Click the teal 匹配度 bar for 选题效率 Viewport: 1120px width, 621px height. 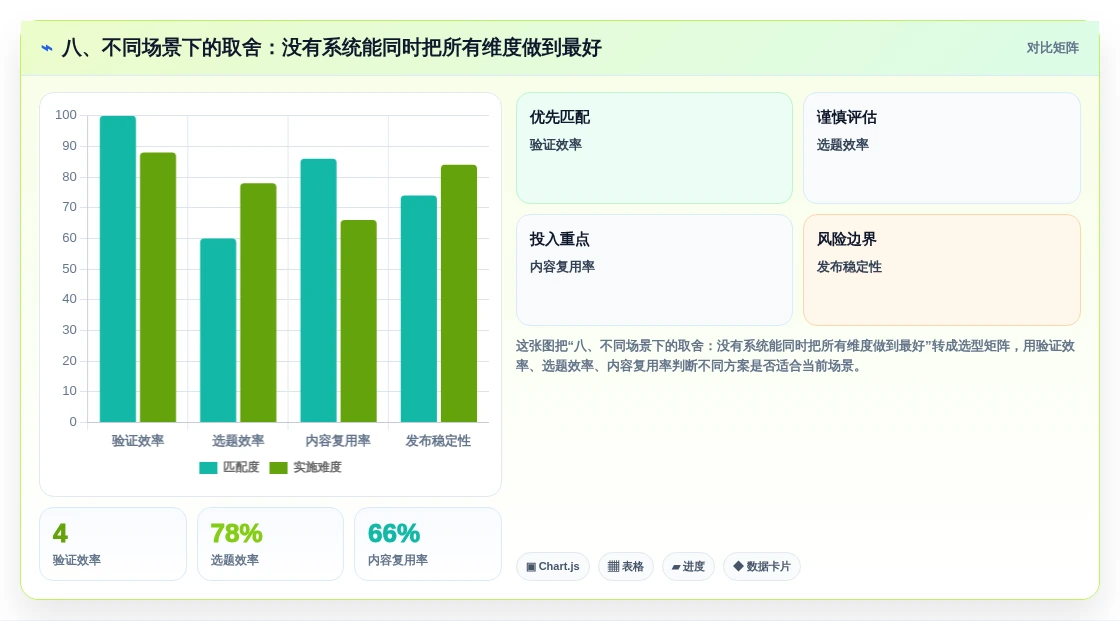click(x=218, y=330)
